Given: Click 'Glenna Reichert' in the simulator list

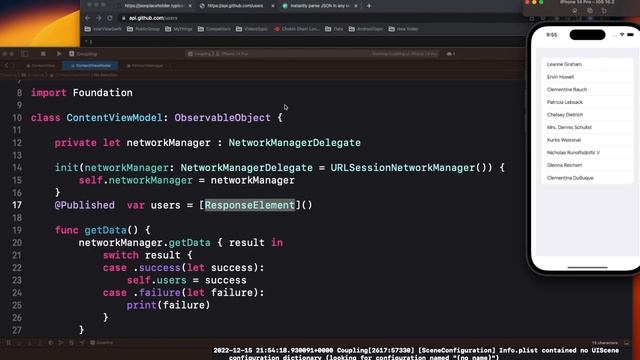Looking at the screenshot, I should (x=587, y=165).
